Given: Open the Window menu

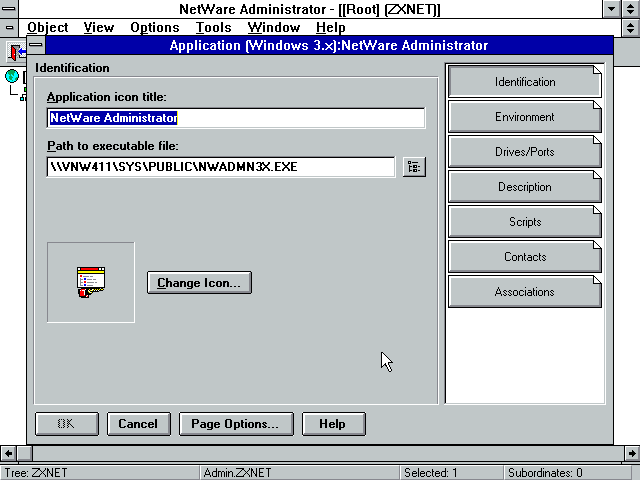Looking at the screenshot, I should (x=273, y=27).
